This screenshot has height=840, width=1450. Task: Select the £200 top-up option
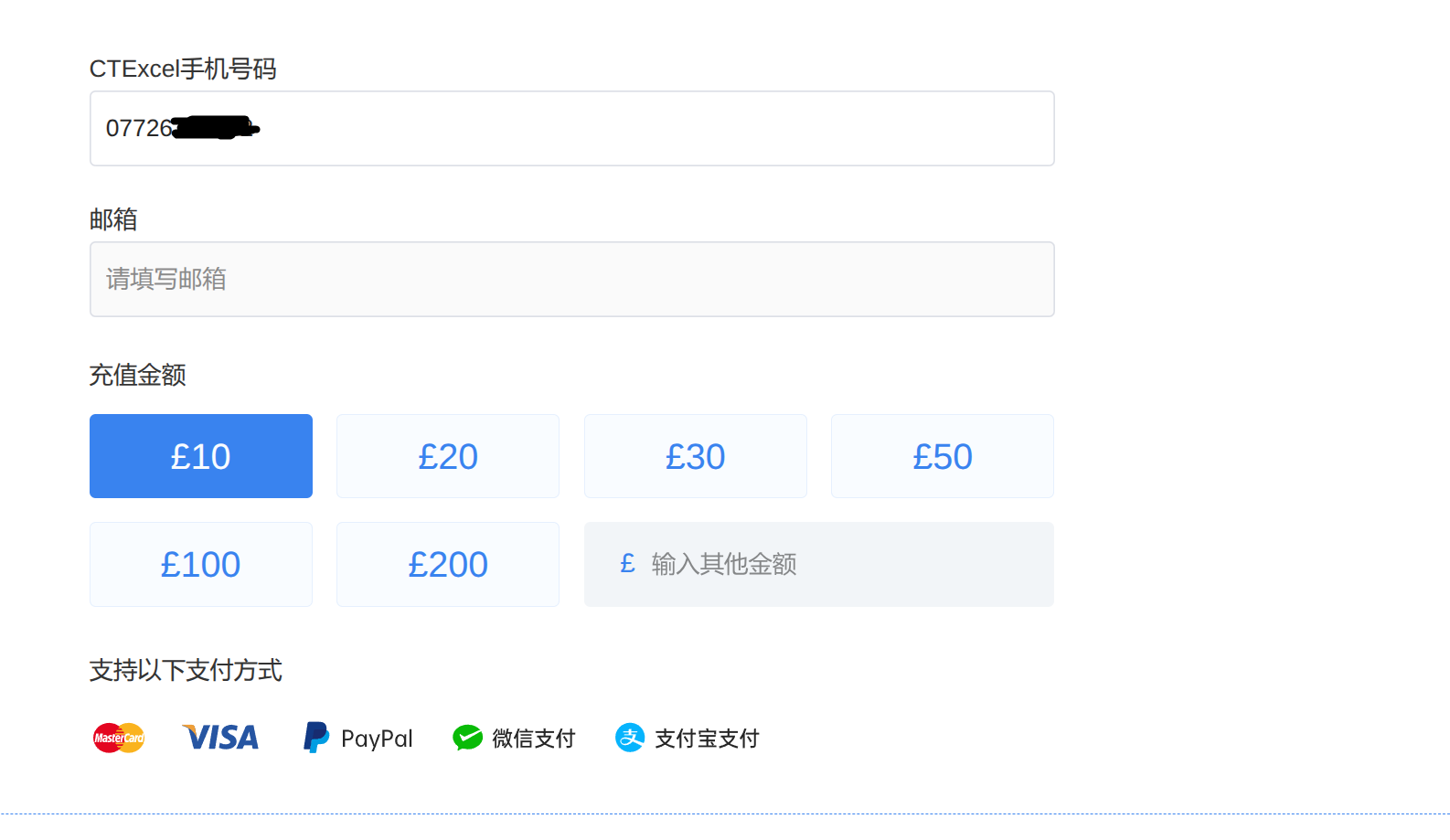448,564
